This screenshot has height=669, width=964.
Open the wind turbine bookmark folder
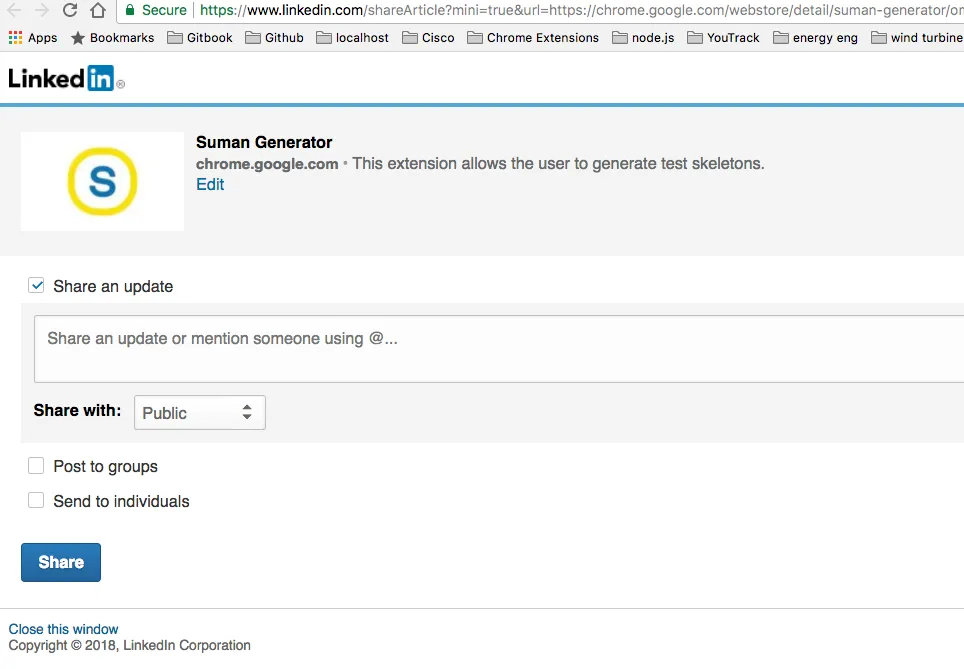point(917,38)
